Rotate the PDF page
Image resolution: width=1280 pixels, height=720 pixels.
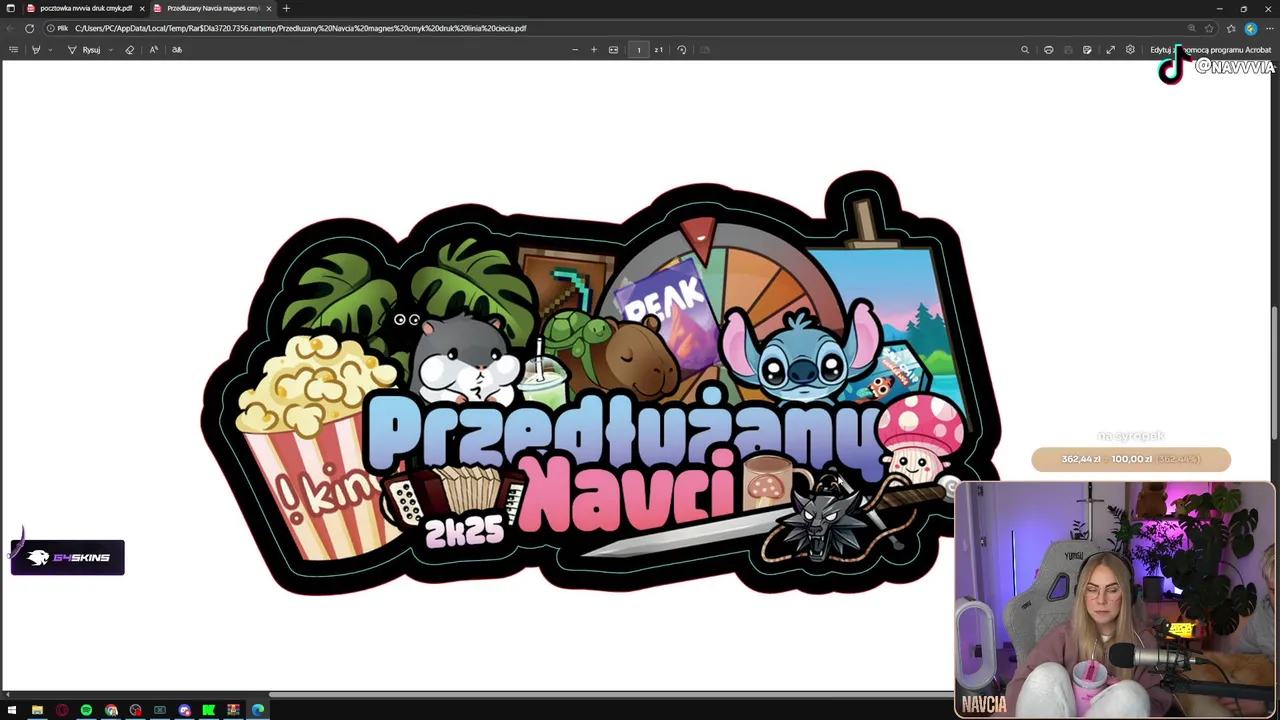[x=682, y=49]
